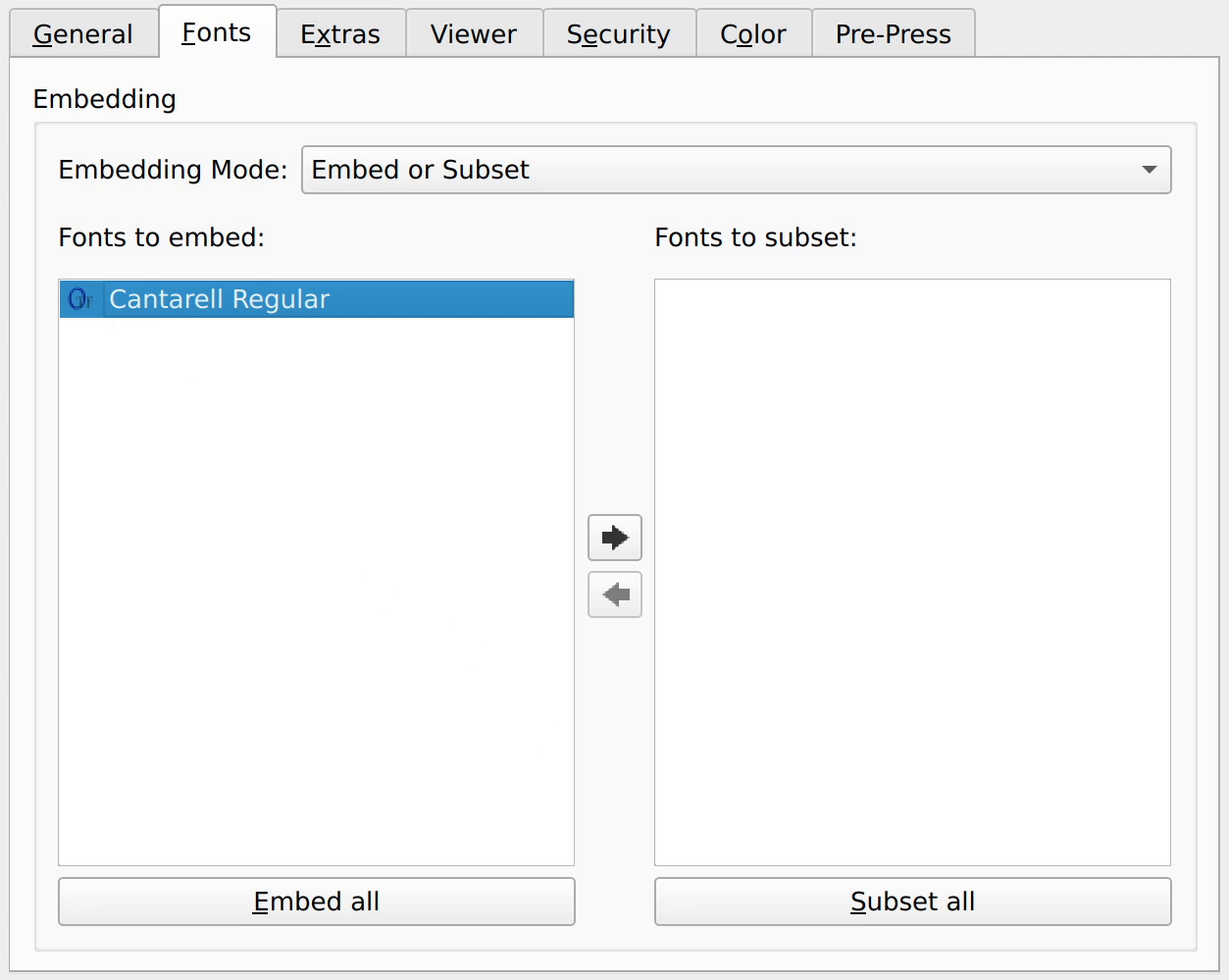1229x980 pixels.
Task: Open the Extras tab
Action: [x=340, y=33]
